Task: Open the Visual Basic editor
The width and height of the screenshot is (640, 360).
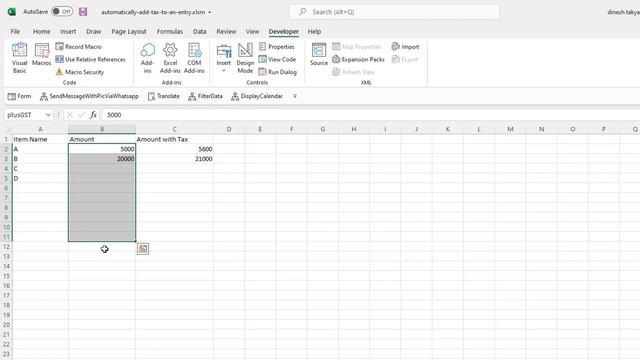Action: [19, 58]
